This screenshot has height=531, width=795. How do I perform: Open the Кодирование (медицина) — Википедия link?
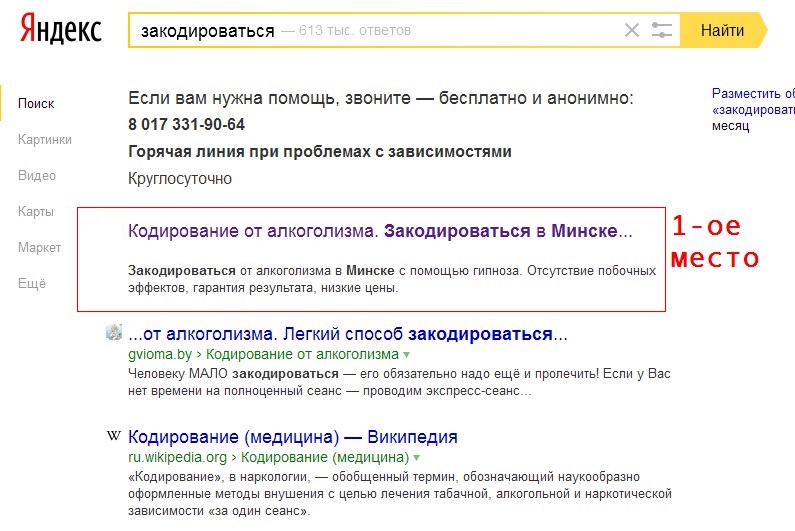[x=293, y=437]
